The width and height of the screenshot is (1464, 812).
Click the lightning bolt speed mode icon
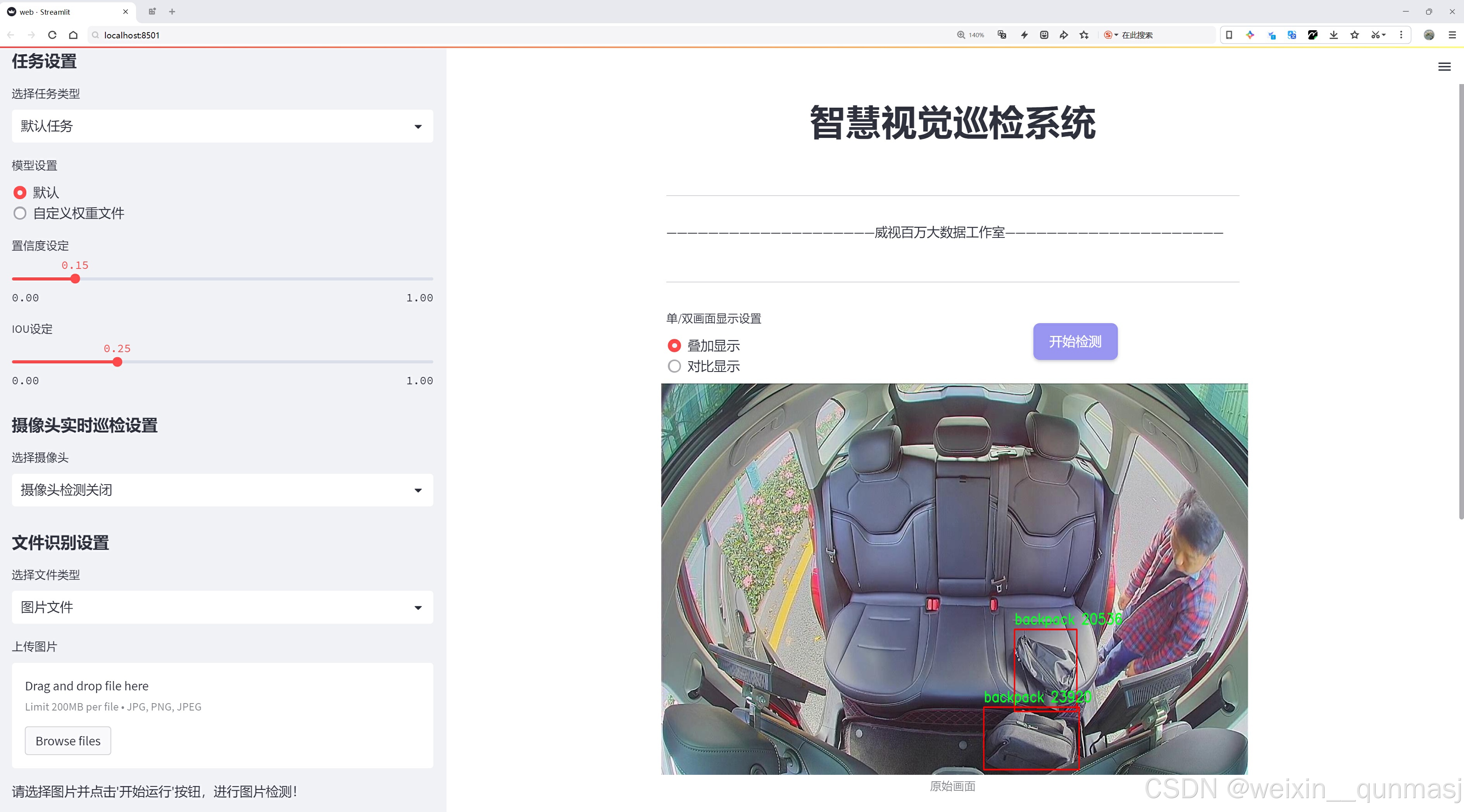click(1024, 34)
